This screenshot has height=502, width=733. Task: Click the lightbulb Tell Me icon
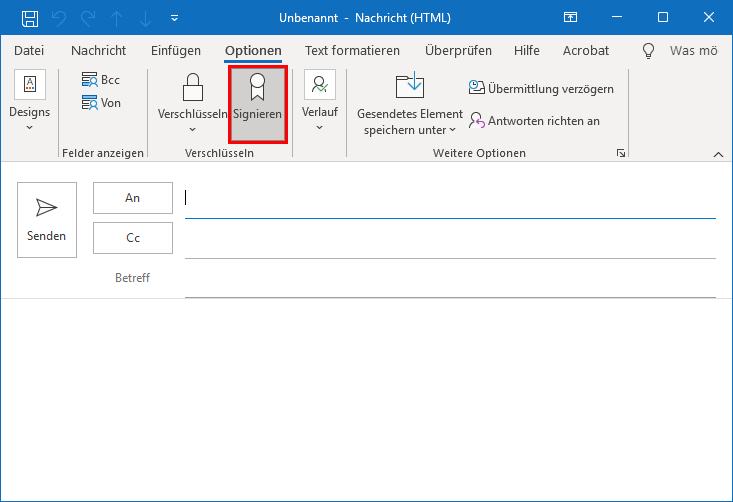648,50
